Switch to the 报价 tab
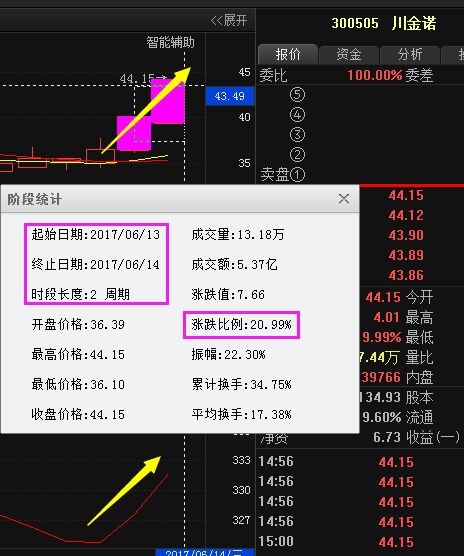 288,54
